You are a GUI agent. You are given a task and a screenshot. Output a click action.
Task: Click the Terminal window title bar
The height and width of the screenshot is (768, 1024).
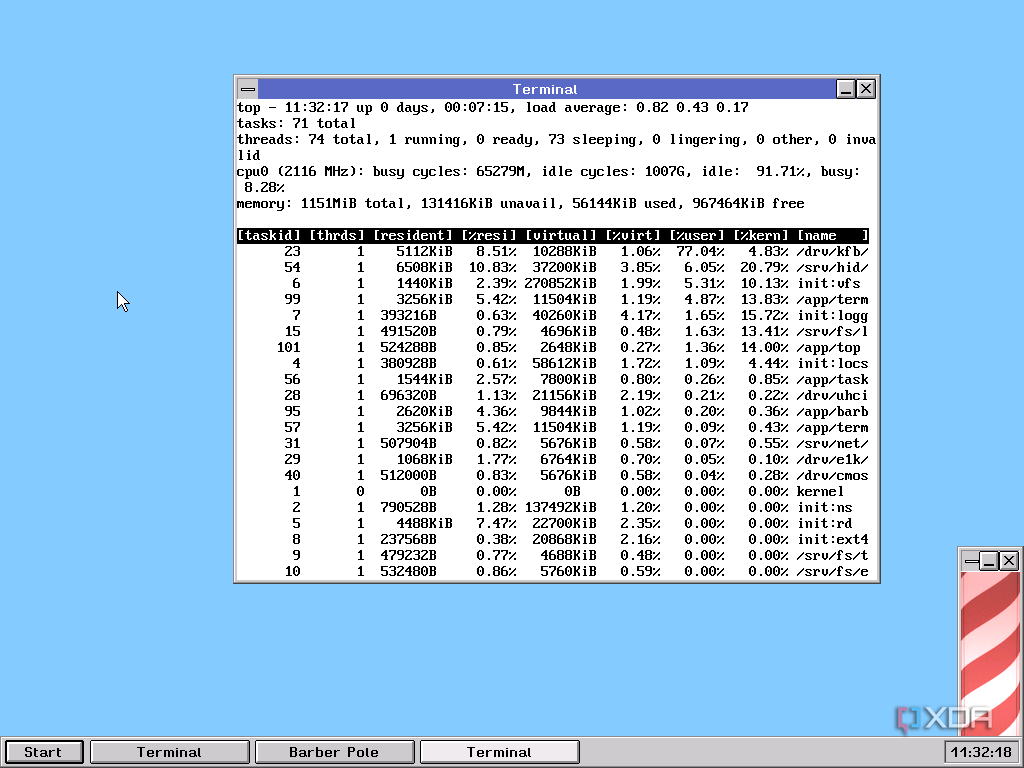545,89
